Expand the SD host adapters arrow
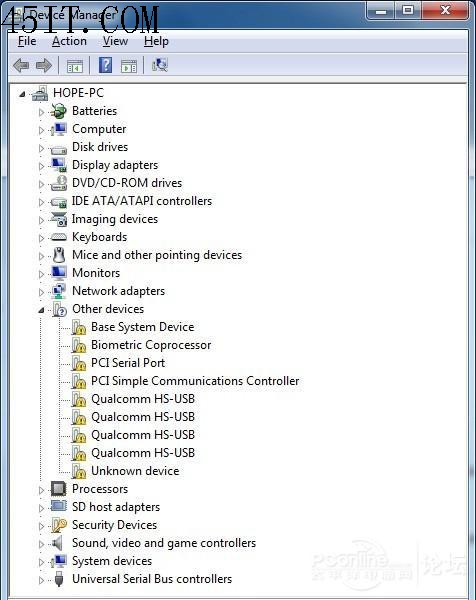This screenshot has height=600, width=476. pyautogui.click(x=41, y=508)
